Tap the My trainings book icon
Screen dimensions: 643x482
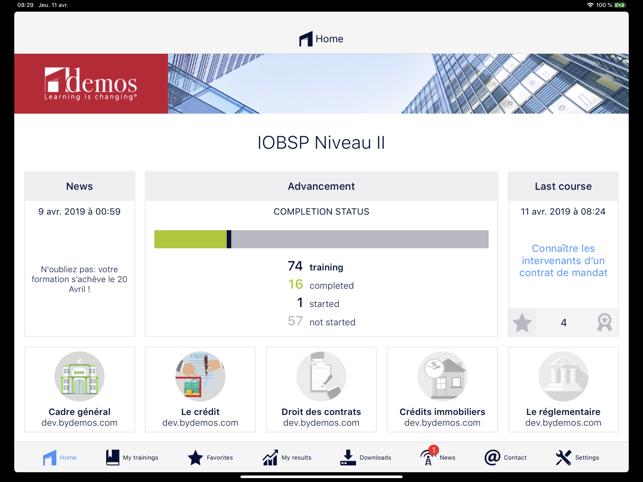pyautogui.click(x=112, y=457)
